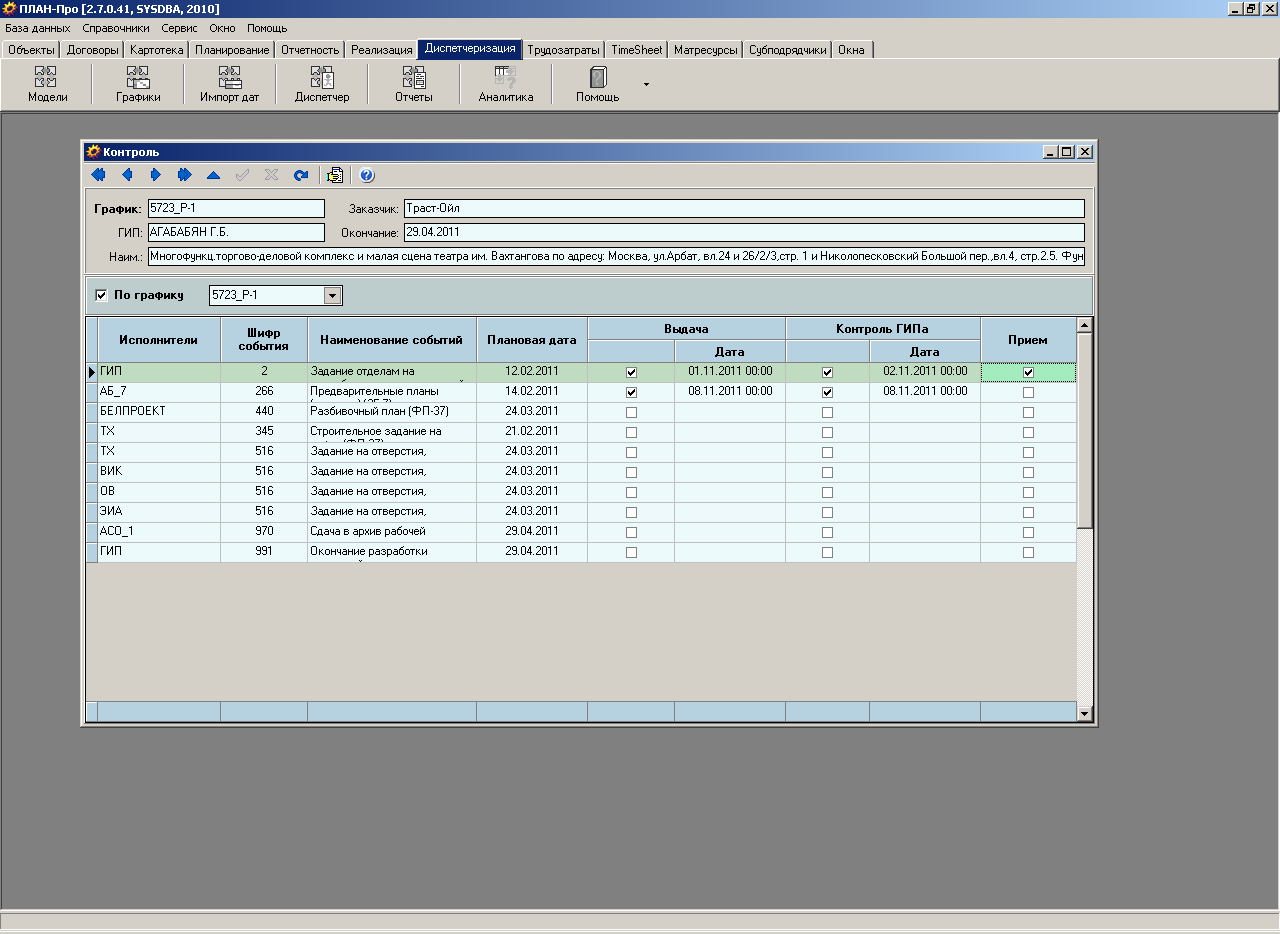Check Выдача box in БЕЛПРОЕКТ row
The image size is (1280, 934).
click(x=631, y=412)
